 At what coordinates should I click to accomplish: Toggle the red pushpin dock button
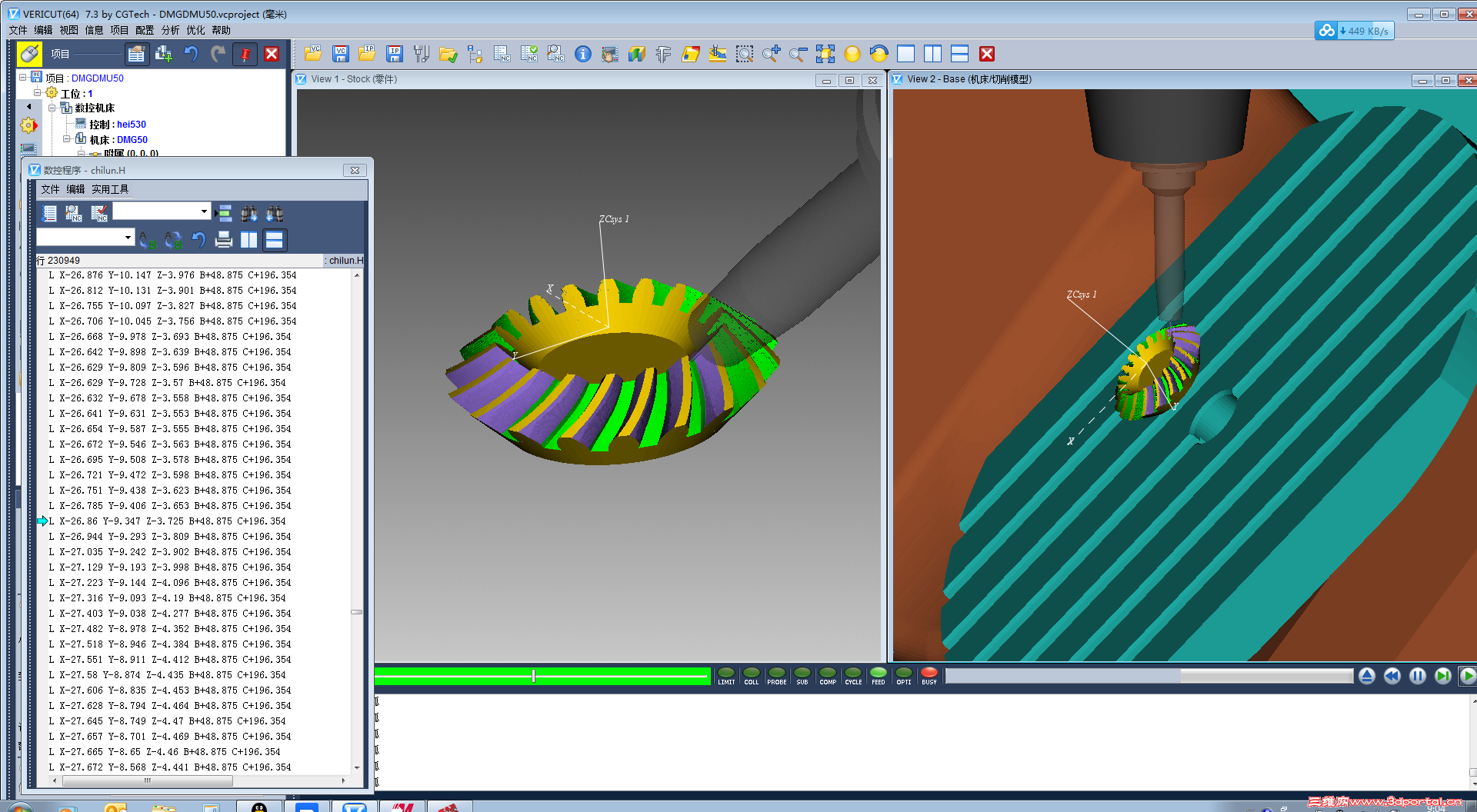coord(245,54)
